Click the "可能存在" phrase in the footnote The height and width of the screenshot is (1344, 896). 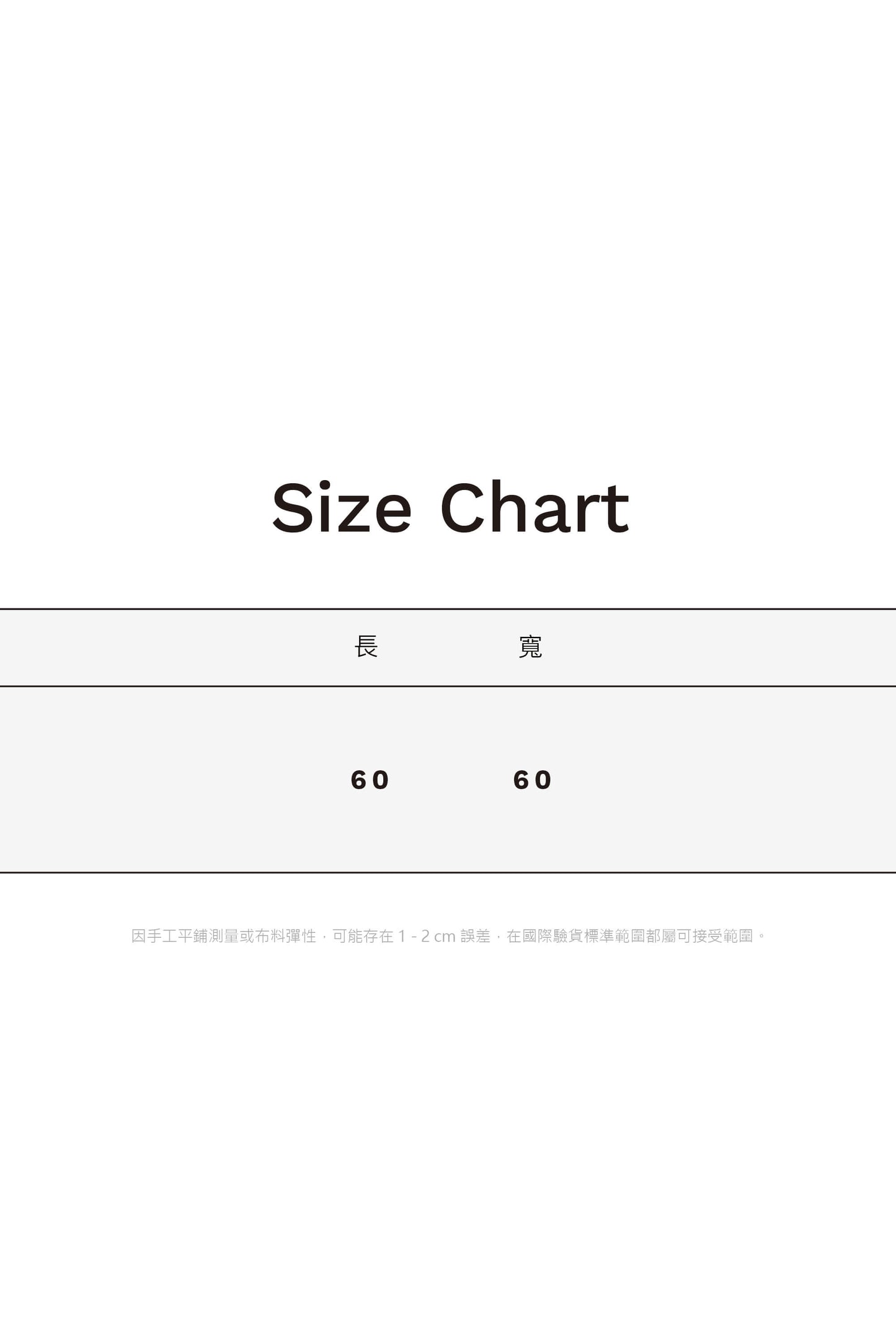pos(363,936)
